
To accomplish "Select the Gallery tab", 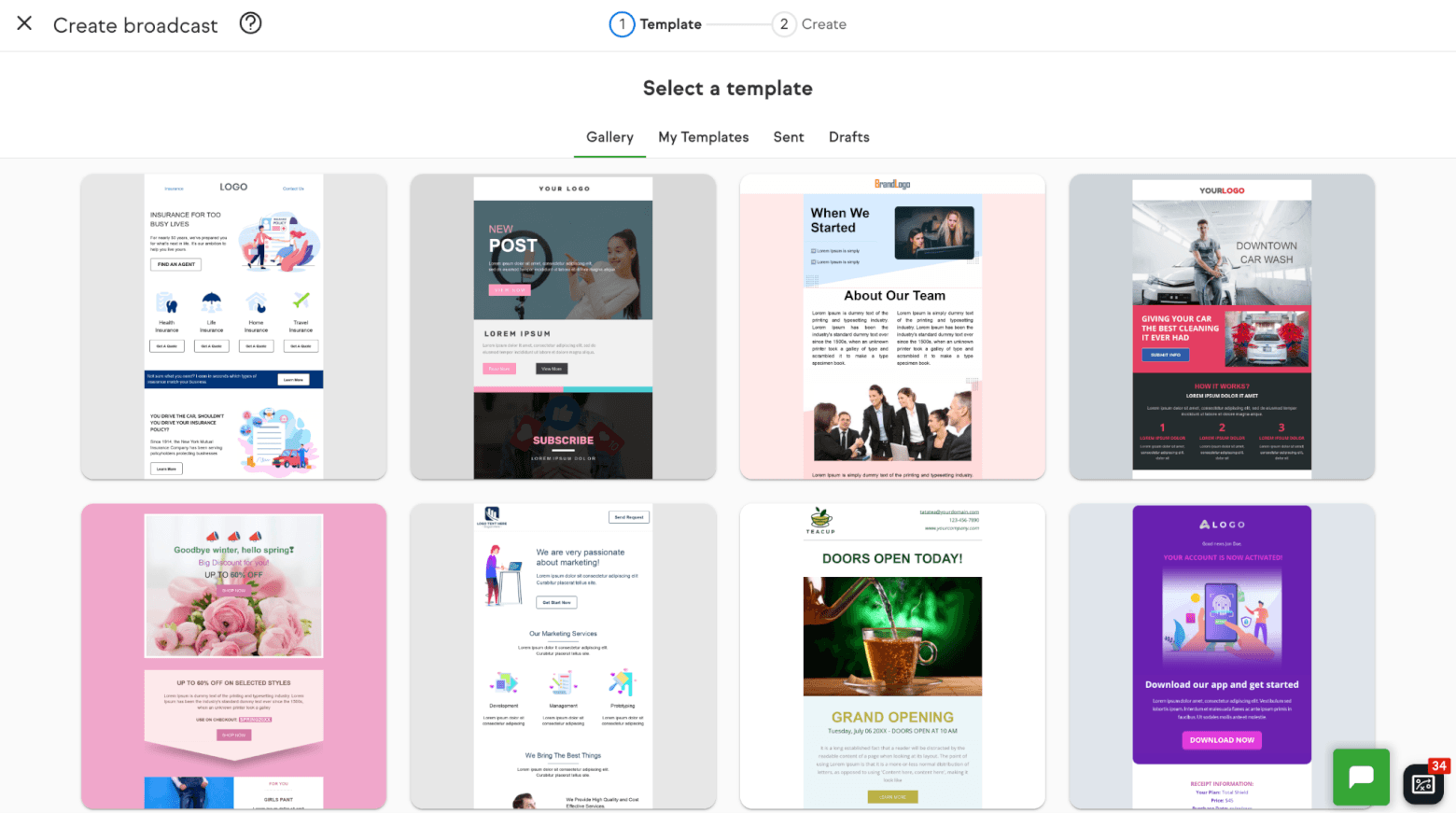I will (x=609, y=137).
